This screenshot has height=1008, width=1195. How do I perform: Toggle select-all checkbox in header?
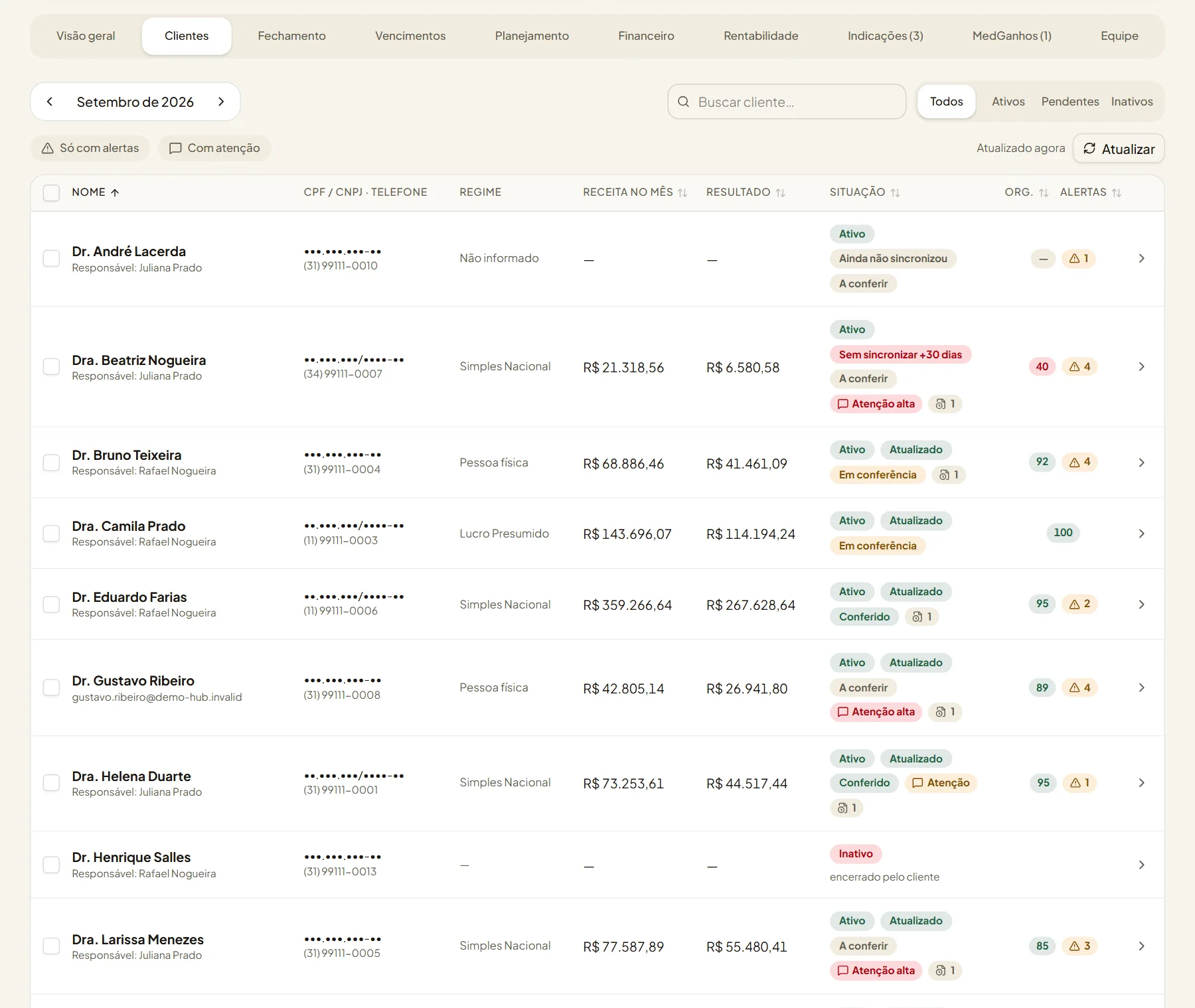tap(51, 192)
